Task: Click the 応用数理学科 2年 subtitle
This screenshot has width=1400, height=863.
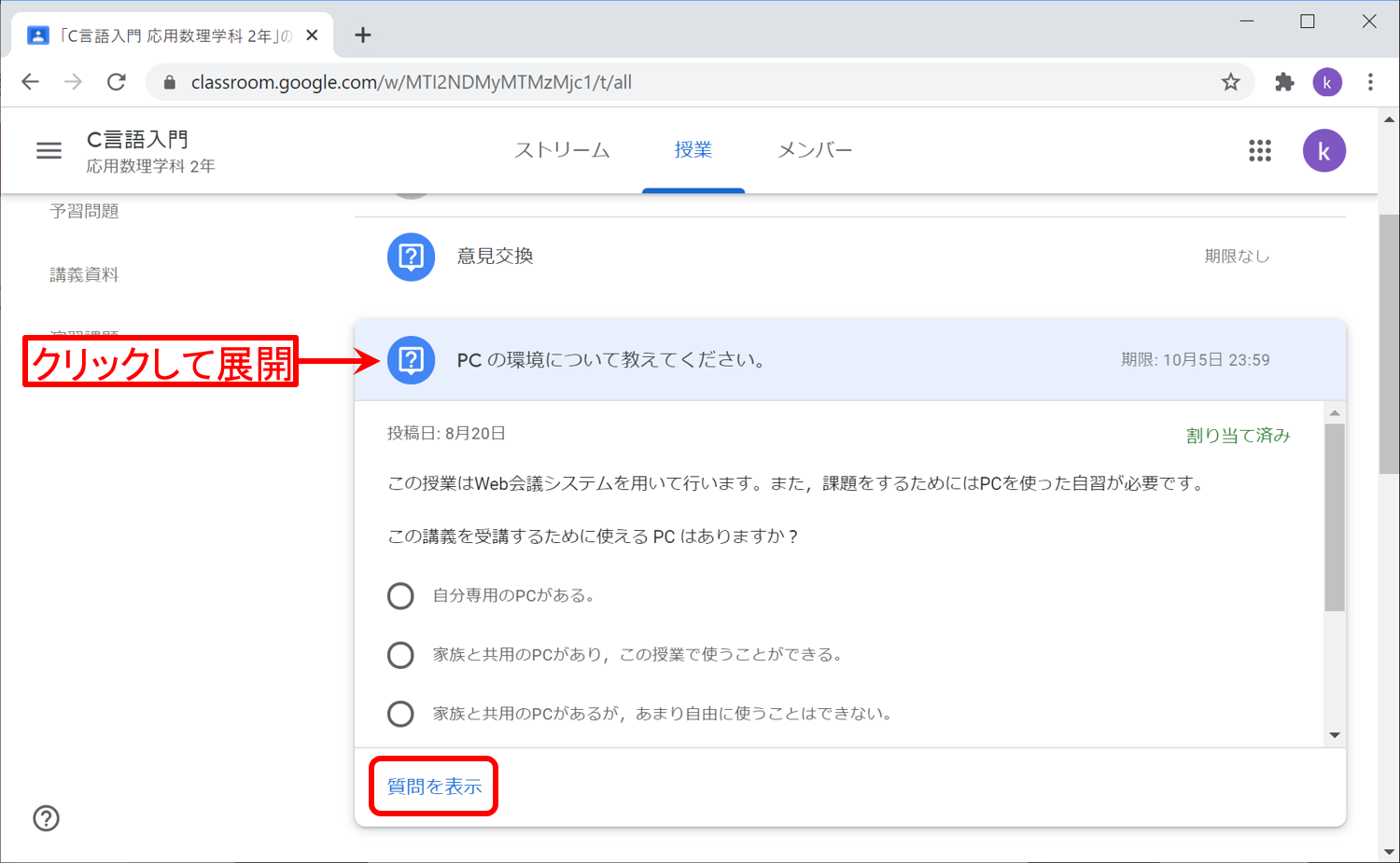Action: click(151, 166)
